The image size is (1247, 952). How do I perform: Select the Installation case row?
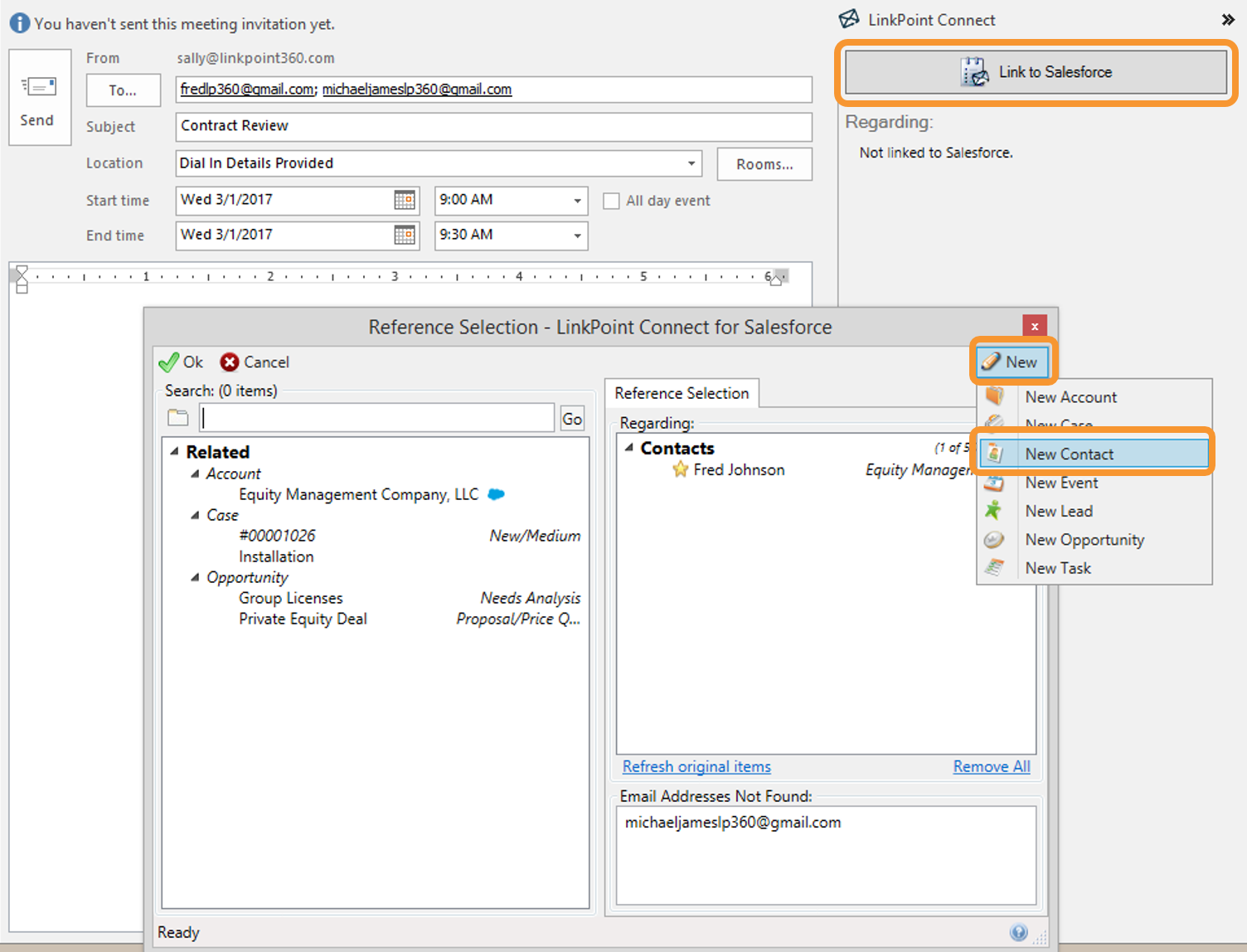276,556
